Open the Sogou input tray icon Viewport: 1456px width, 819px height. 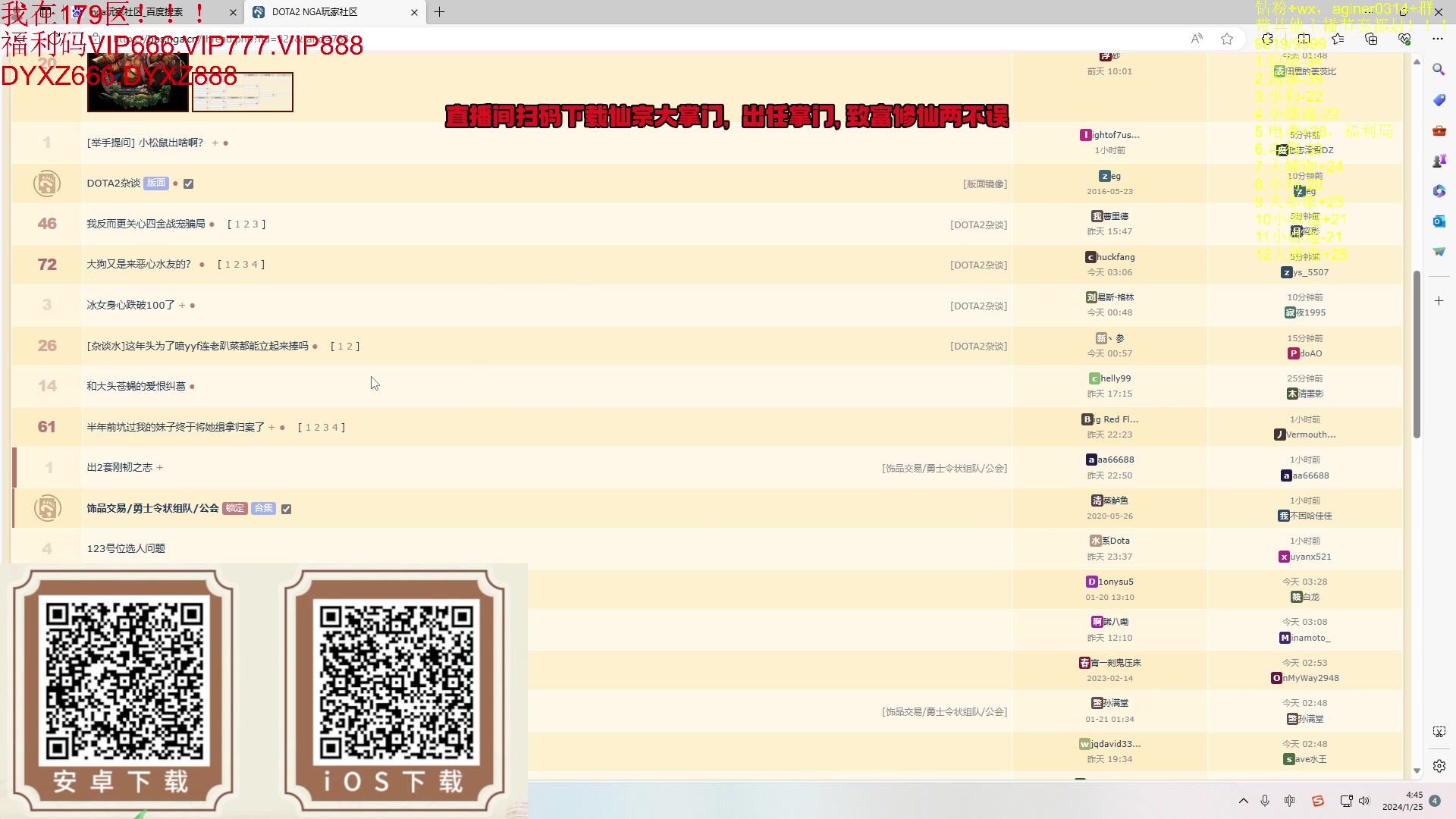coord(1318,801)
